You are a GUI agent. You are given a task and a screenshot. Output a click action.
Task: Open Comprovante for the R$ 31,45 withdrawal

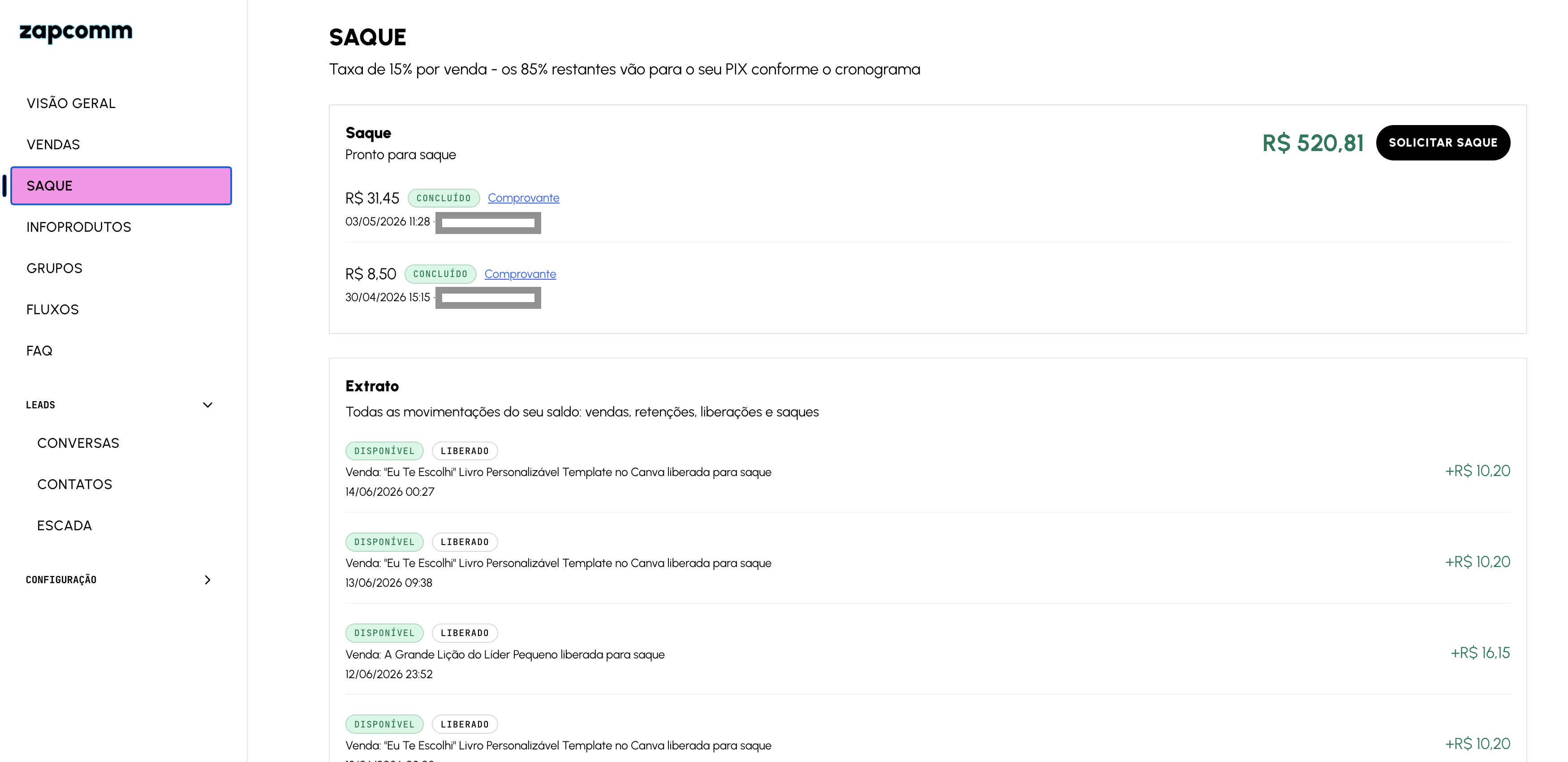(x=523, y=198)
